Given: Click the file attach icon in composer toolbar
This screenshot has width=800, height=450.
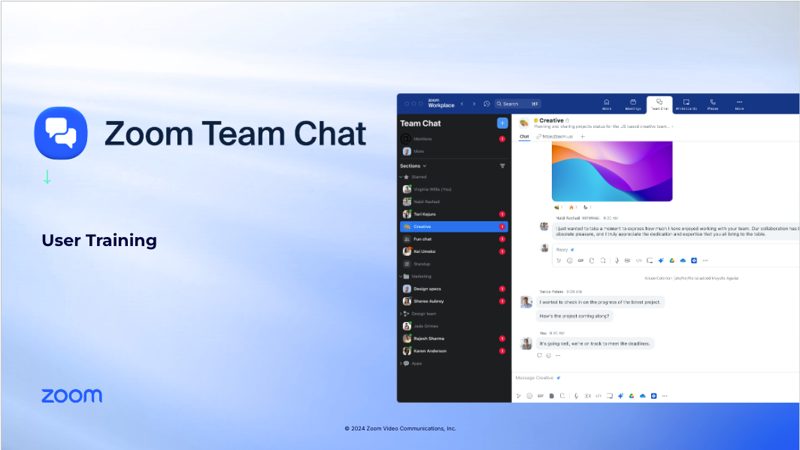Looking at the screenshot, I should pyautogui.click(x=552, y=396).
